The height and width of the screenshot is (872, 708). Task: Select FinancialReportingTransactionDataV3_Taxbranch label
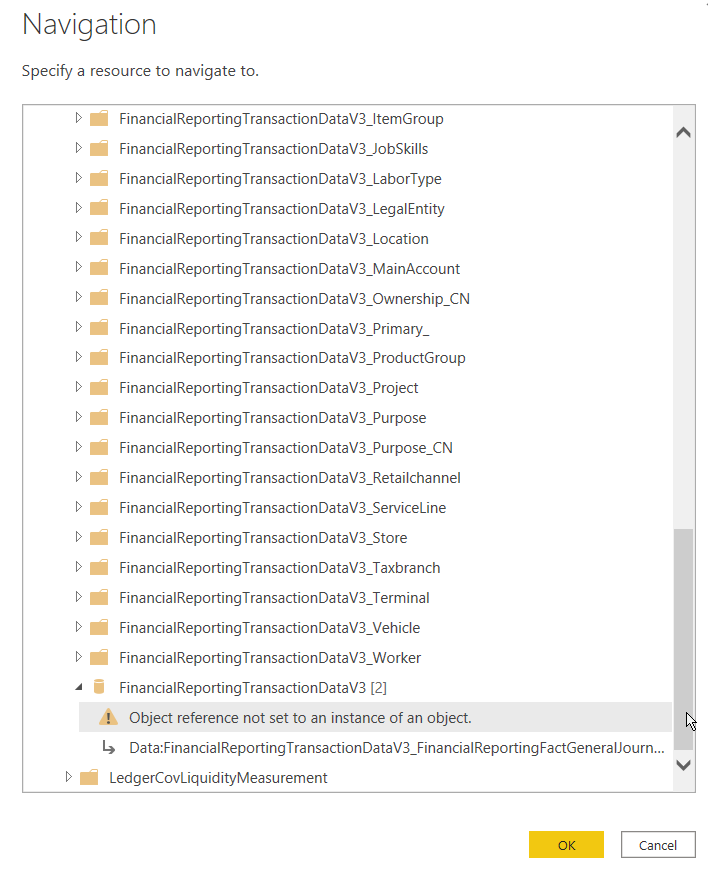tap(280, 568)
